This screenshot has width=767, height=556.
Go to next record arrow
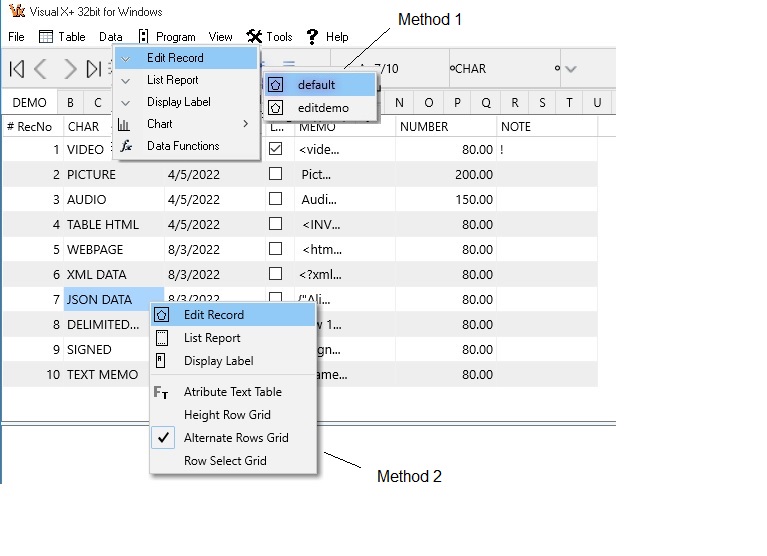[x=70, y=69]
